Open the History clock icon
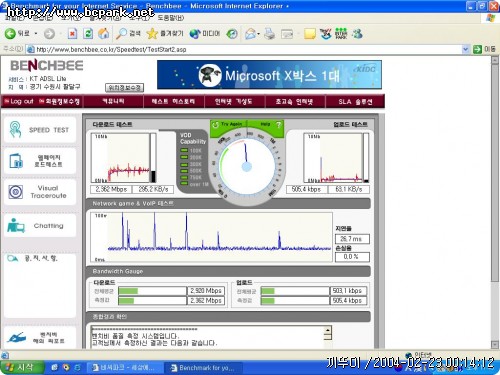Viewport: 500px width, 375px height. tap(232, 34)
